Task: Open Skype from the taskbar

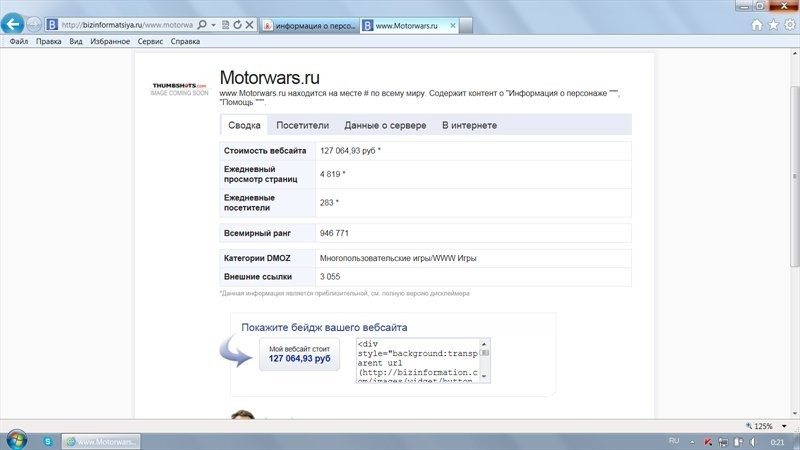Action: [48, 441]
